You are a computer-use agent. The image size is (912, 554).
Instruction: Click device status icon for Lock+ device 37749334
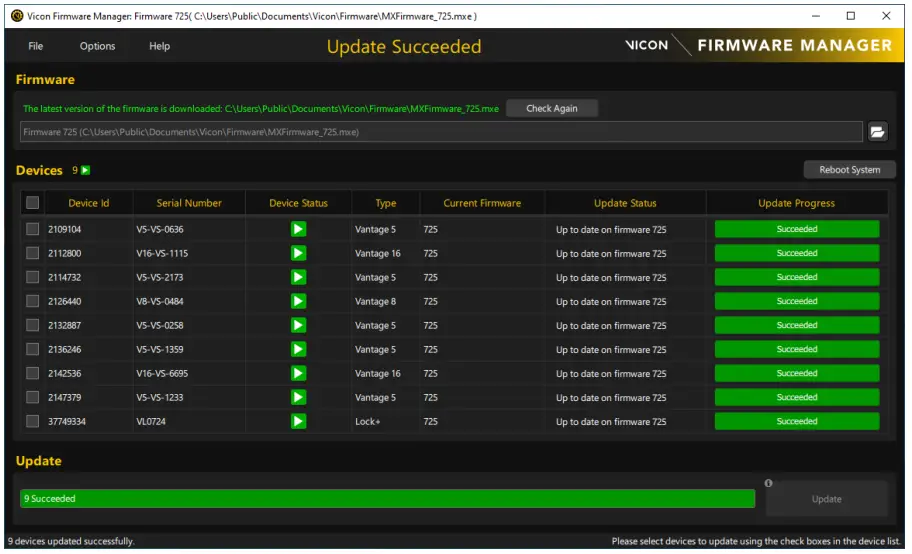[298, 421]
